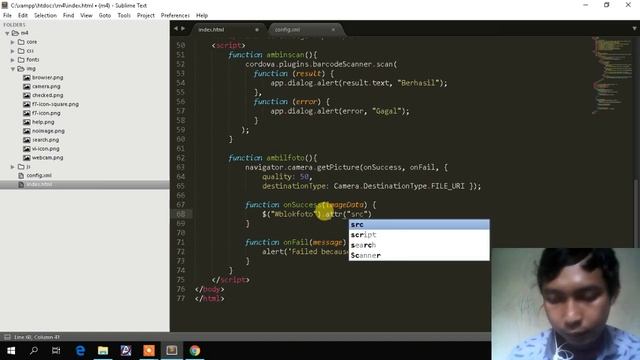640x360 pixels.
Task: Open Windows taskbar search
Action: pos(34,351)
